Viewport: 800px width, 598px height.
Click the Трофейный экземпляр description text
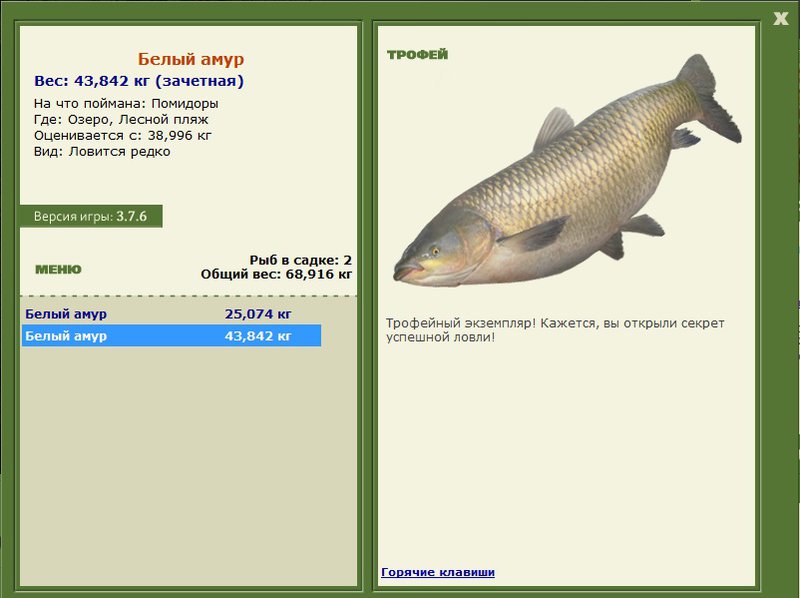pos(554,330)
